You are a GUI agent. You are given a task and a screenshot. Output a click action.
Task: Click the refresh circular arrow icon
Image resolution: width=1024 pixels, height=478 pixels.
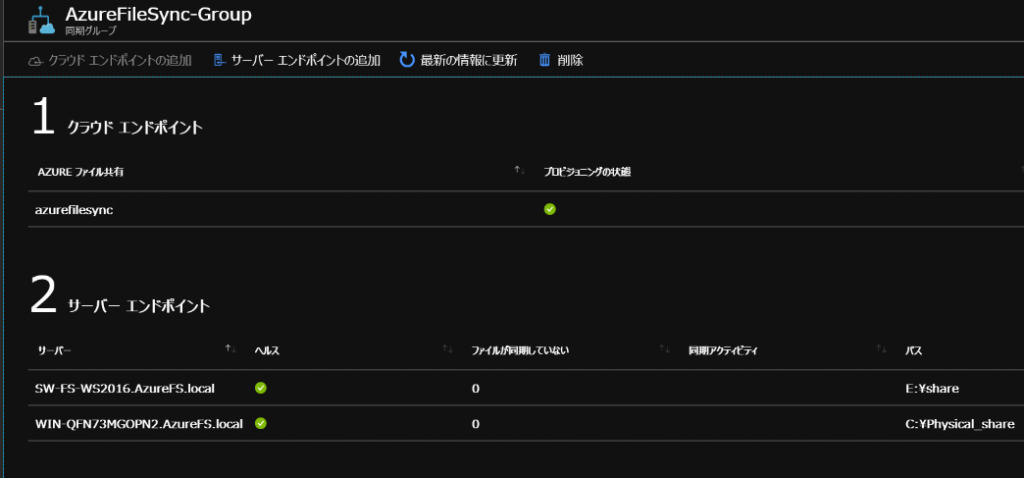407,60
